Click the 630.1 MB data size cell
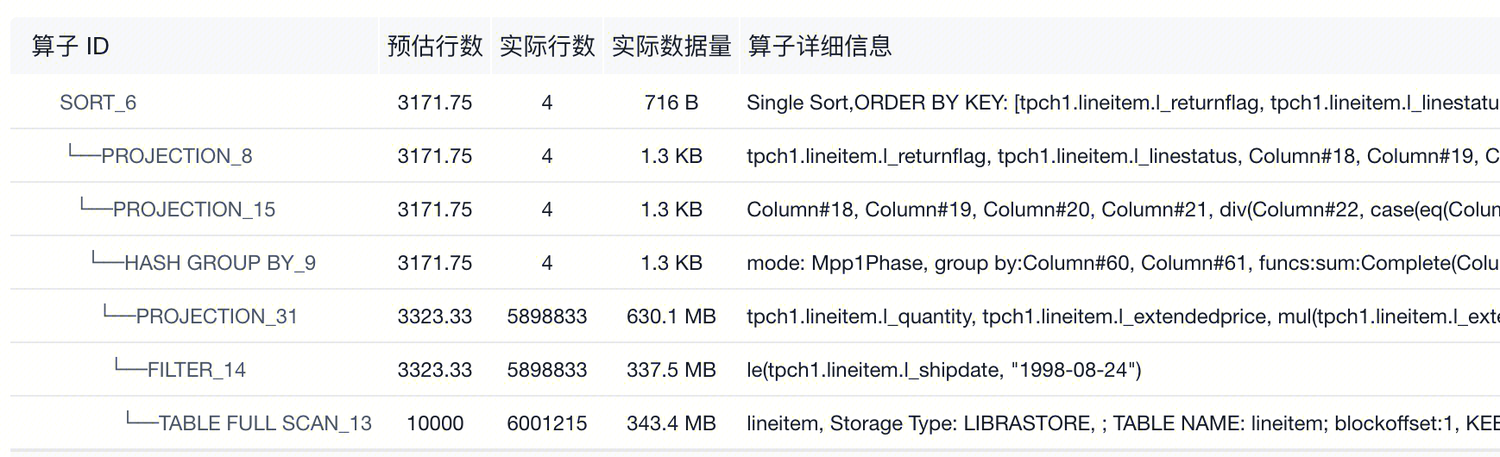This screenshot has height=457, width=1500. [671, 317]
